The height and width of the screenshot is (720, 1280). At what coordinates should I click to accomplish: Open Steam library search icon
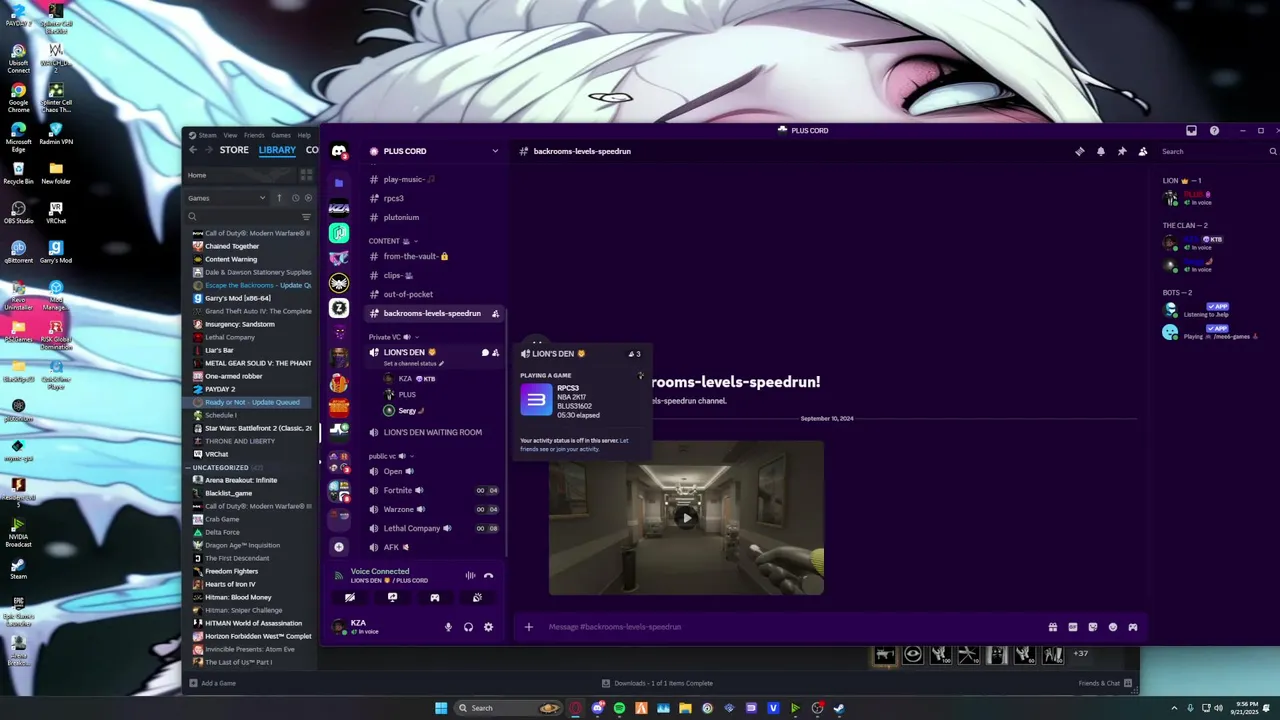pyautogui.click(x=192, y=216)
